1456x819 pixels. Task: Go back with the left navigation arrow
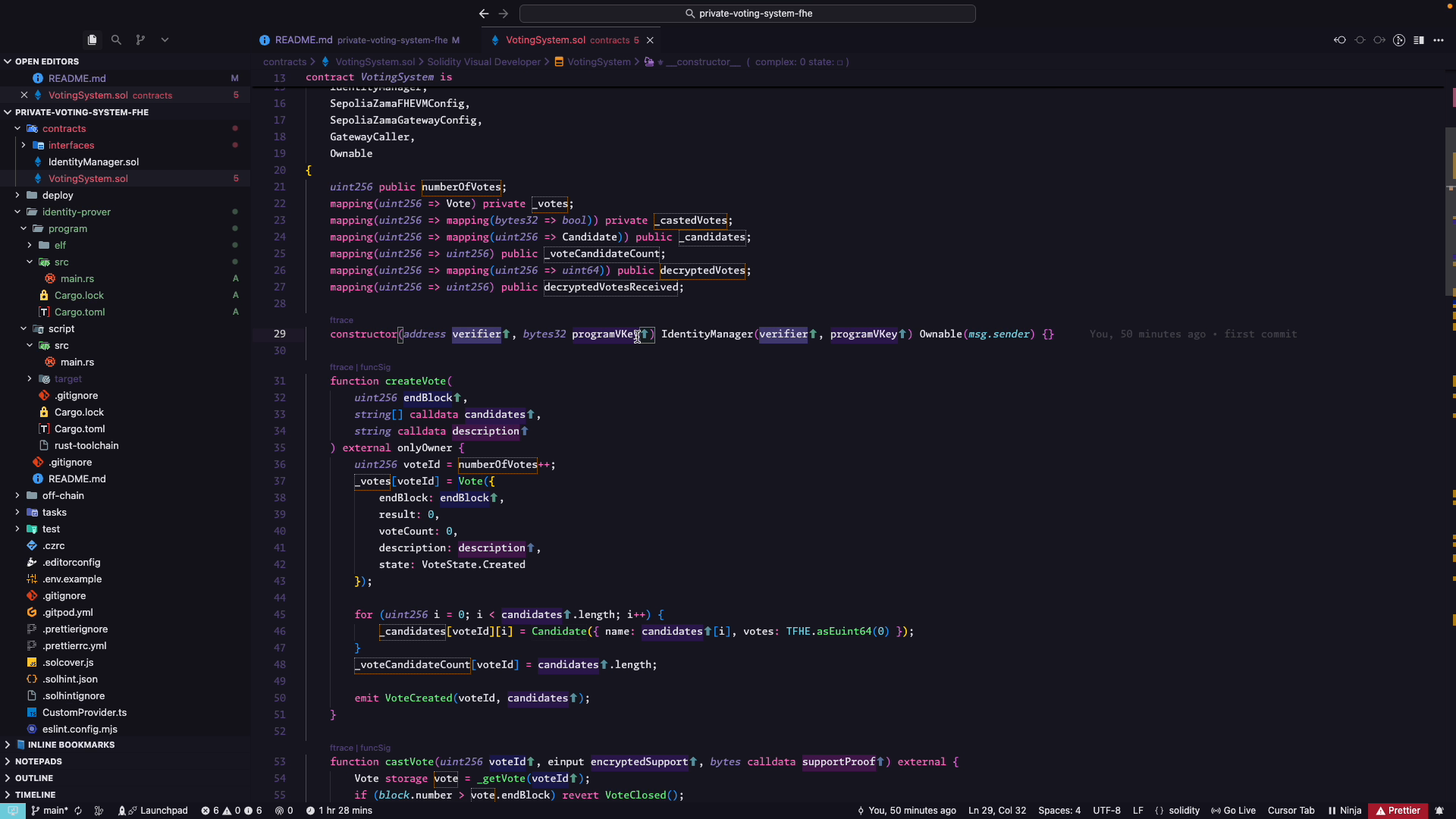[x=484, y=14]
